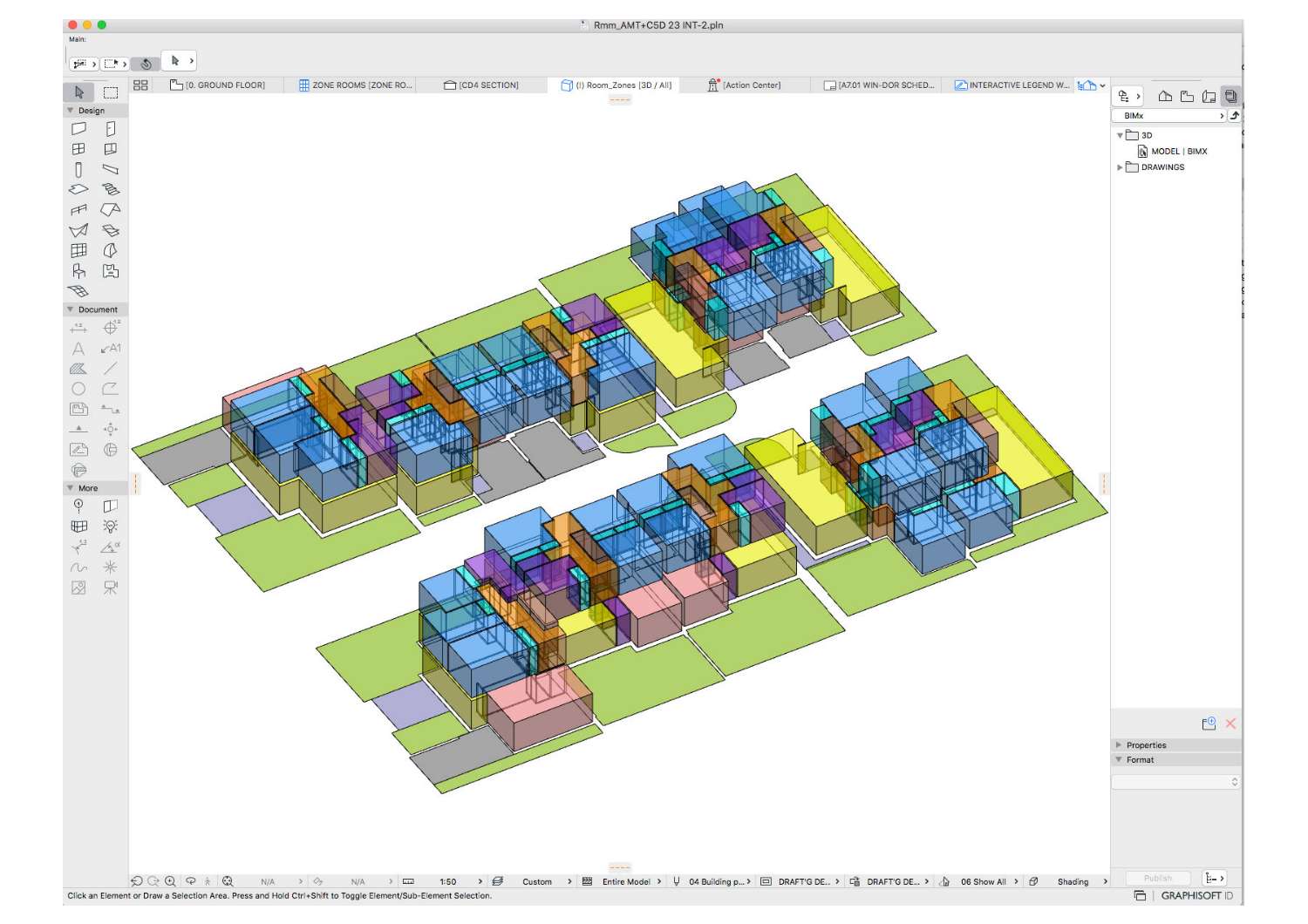This screenshot has height=924, width=1308.
Task: Choose the Linear Dimension tool
Action: (78, 329)
